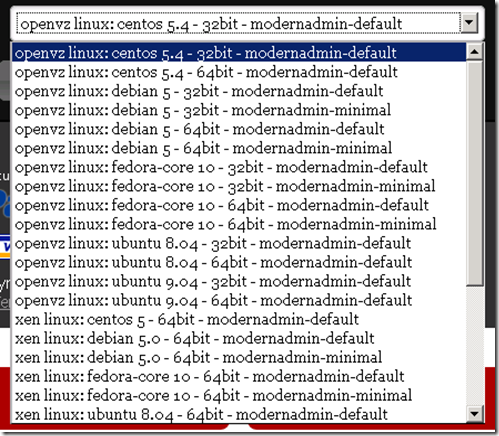Select openvz ubuntu 9.04 64bit modernadmin-default

click(x=239, y=300)
